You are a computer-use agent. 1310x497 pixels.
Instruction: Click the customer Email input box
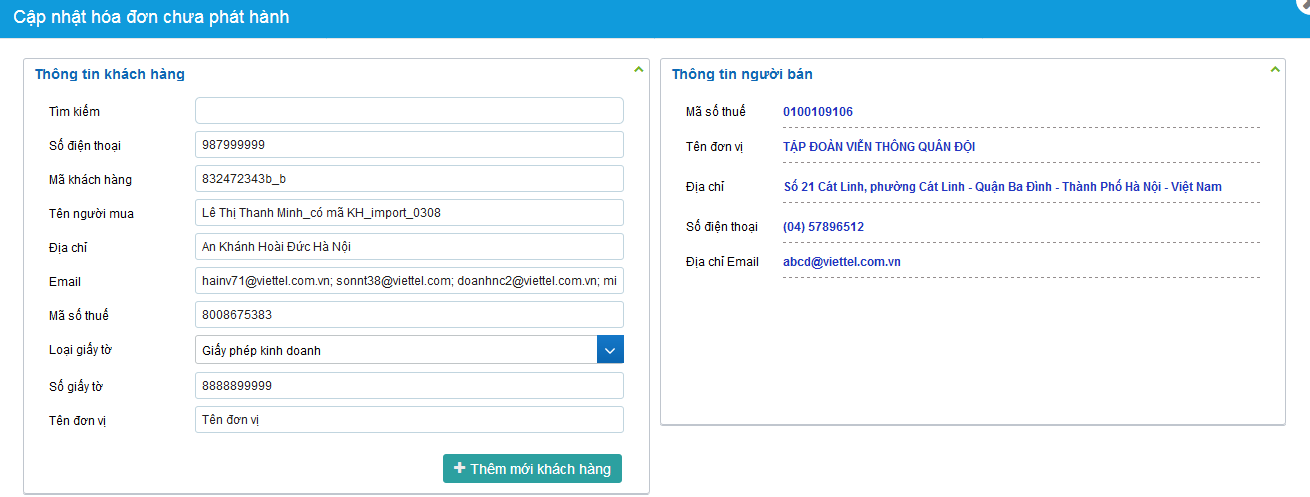pos(409,282)
